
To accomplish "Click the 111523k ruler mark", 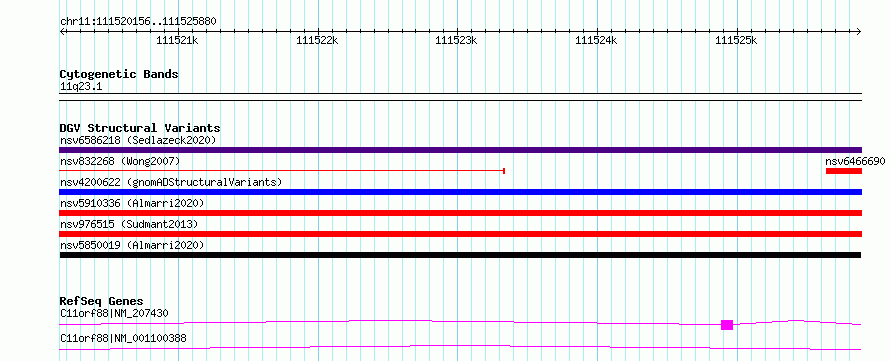I will click(x=456, y=40).
